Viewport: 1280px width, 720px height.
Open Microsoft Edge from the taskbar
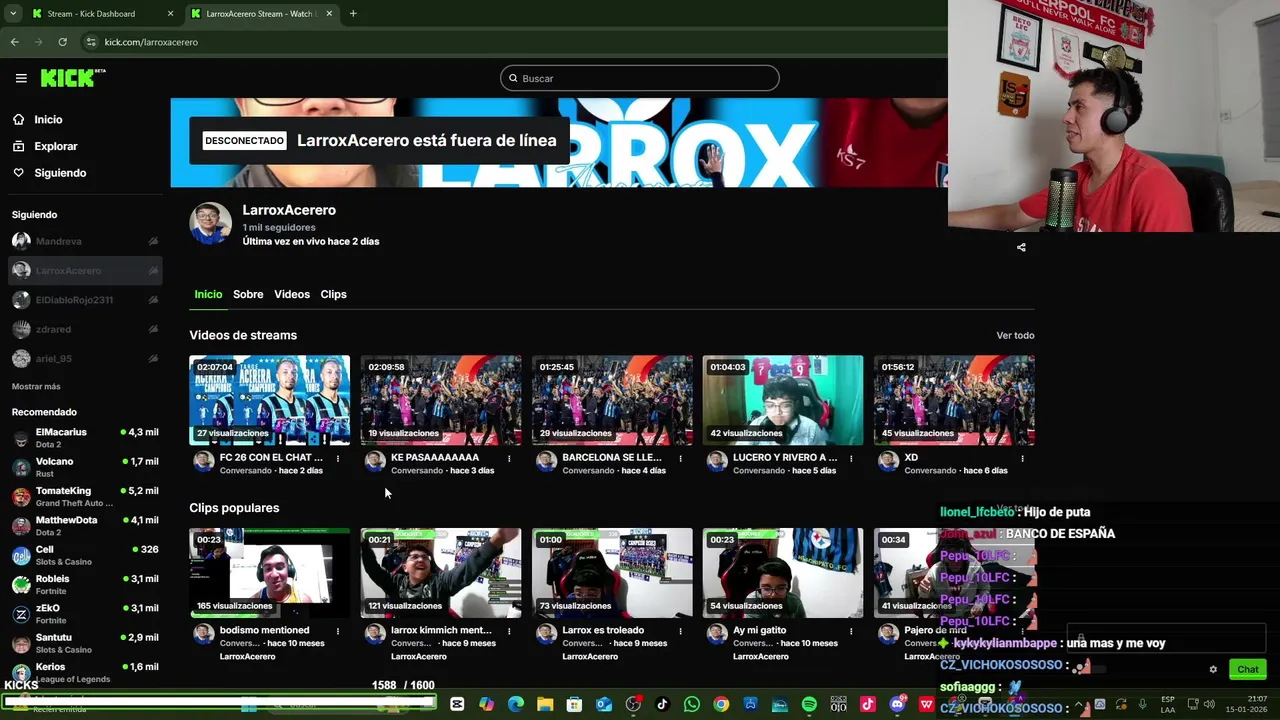516,705
